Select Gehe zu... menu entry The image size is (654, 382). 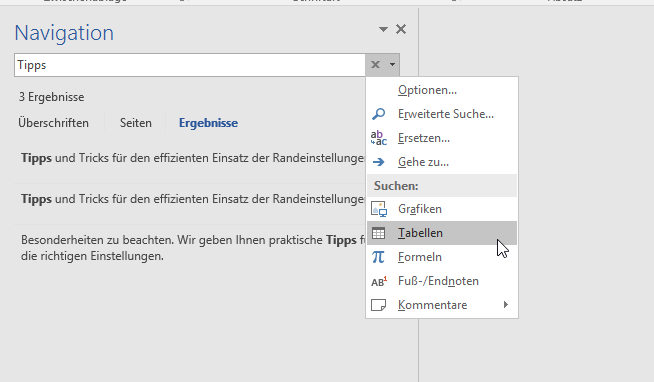pos(442,162)
